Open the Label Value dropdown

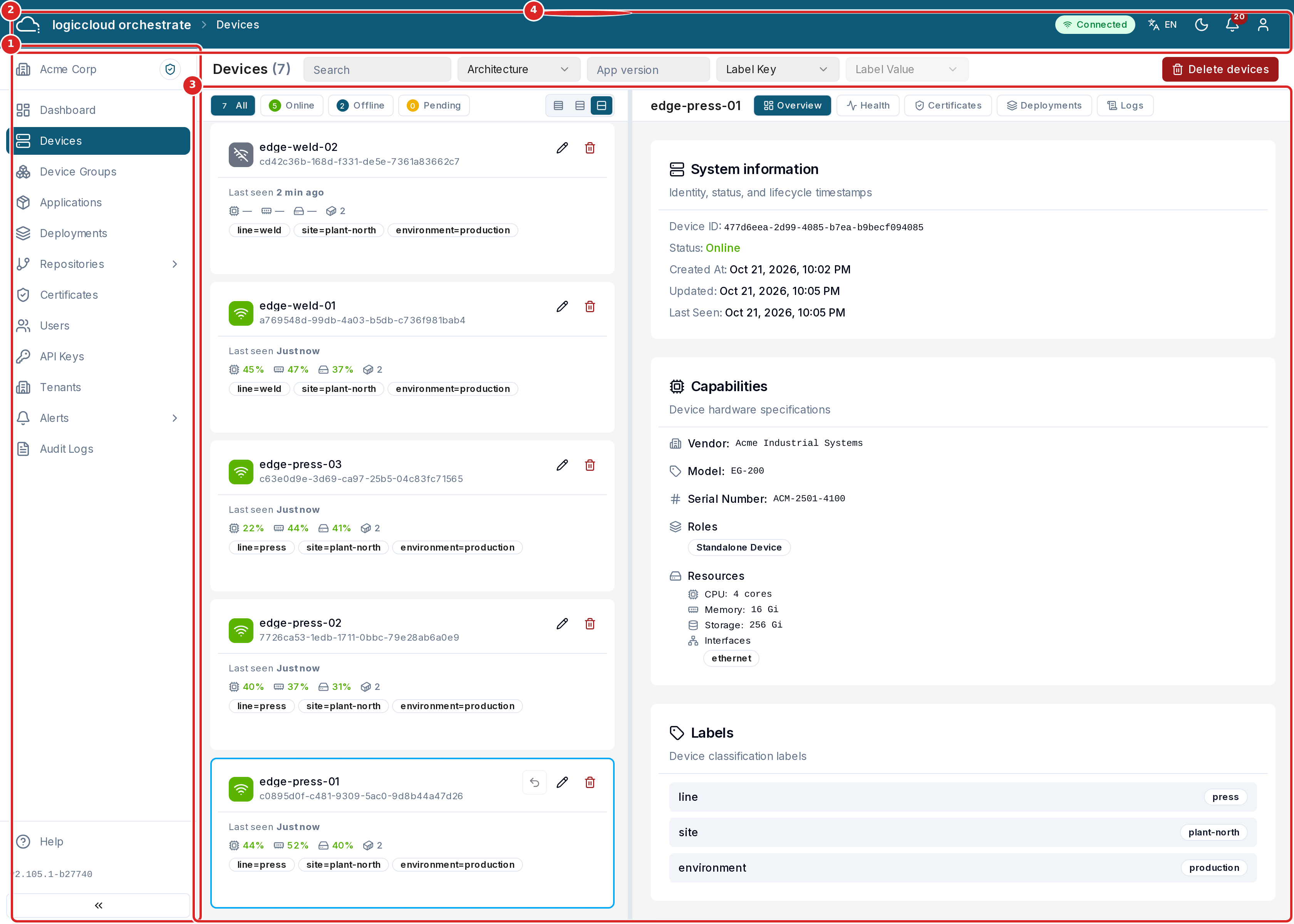(907, 69)
